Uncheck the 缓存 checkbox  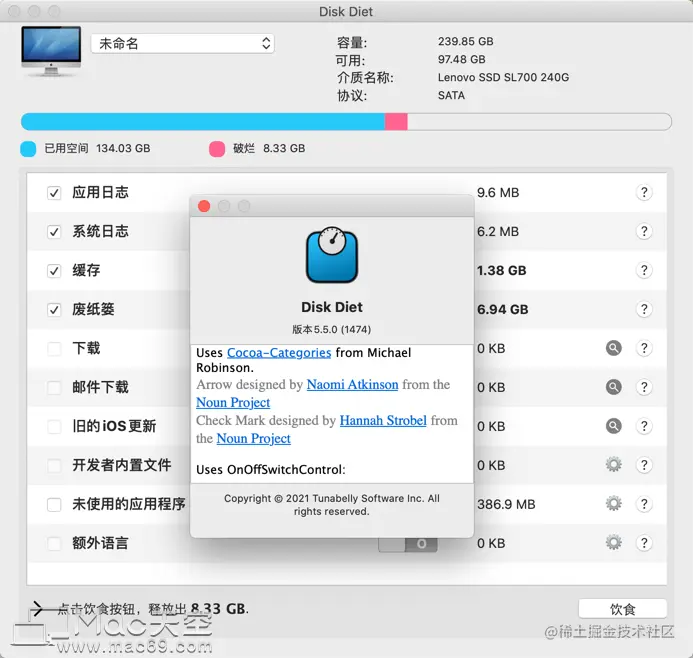tap(54, 270)
